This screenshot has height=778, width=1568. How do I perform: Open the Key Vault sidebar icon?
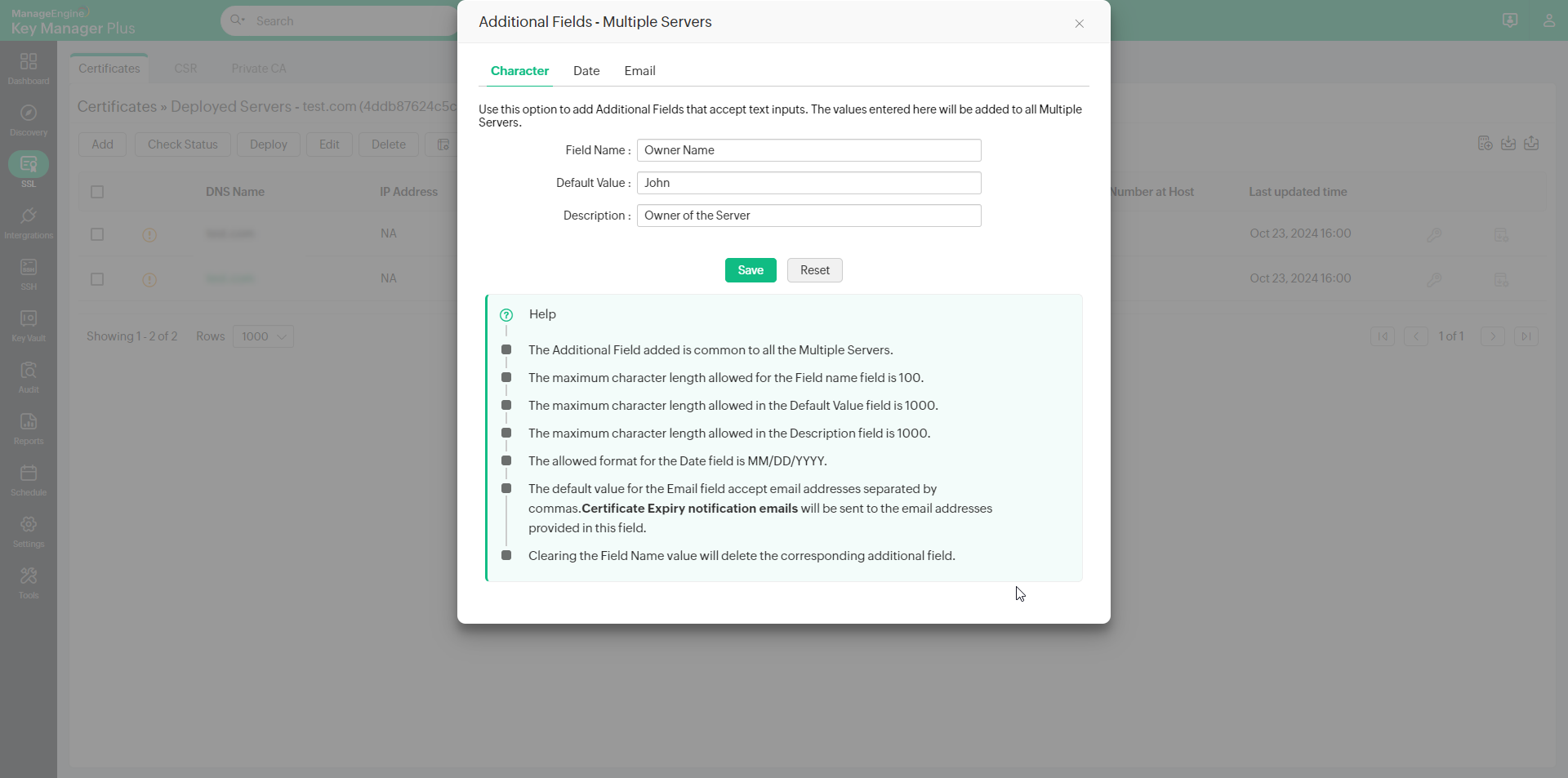(29, 322)
